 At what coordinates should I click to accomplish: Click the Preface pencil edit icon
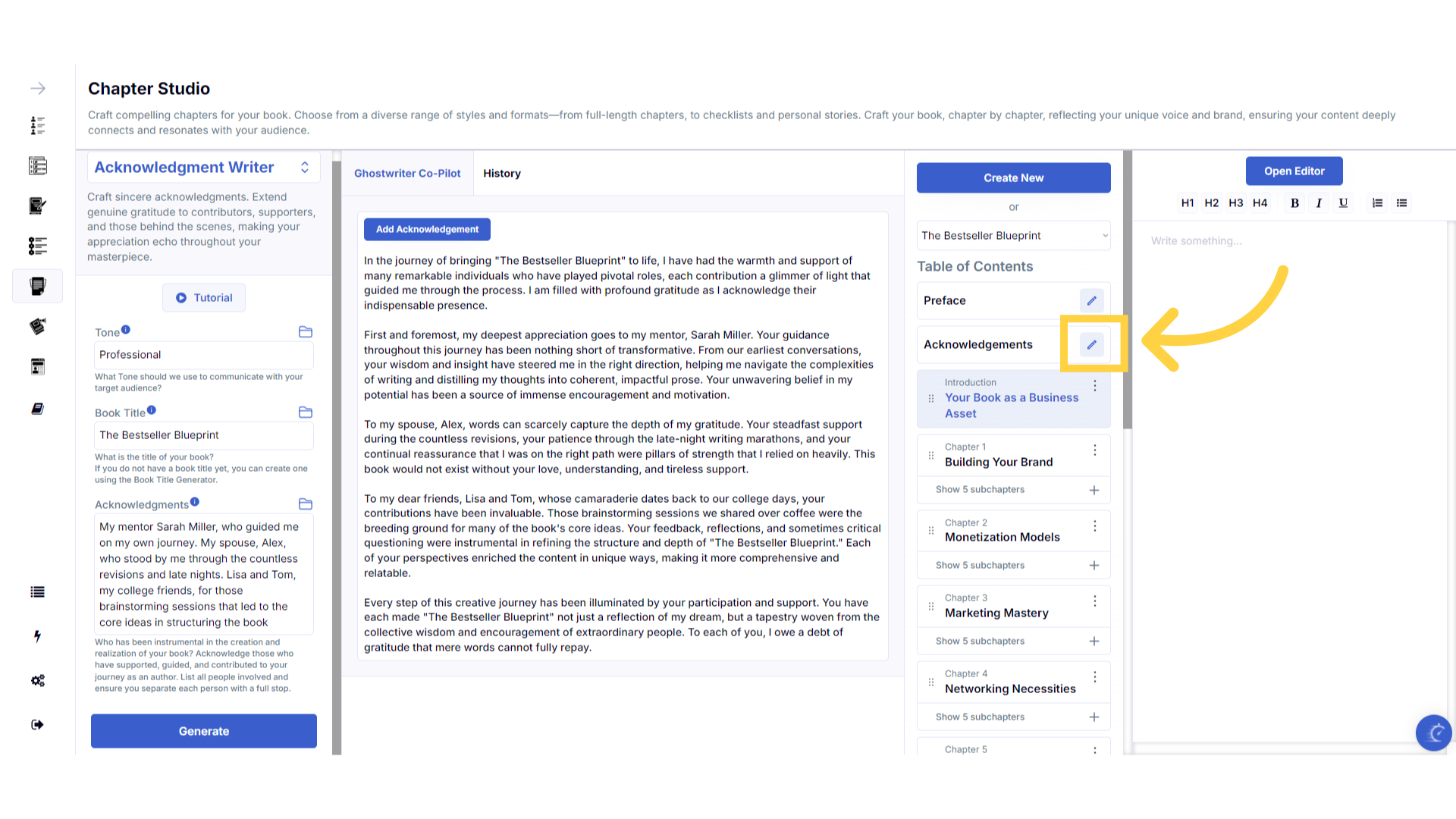1091,300
